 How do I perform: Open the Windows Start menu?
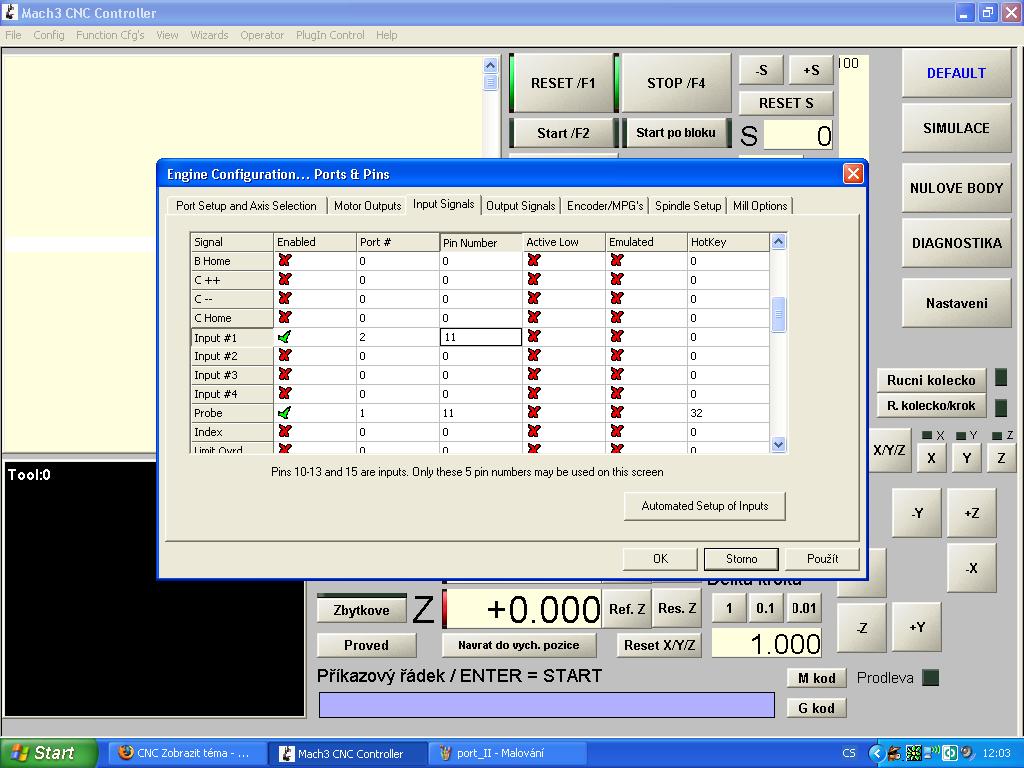(48, 753)
